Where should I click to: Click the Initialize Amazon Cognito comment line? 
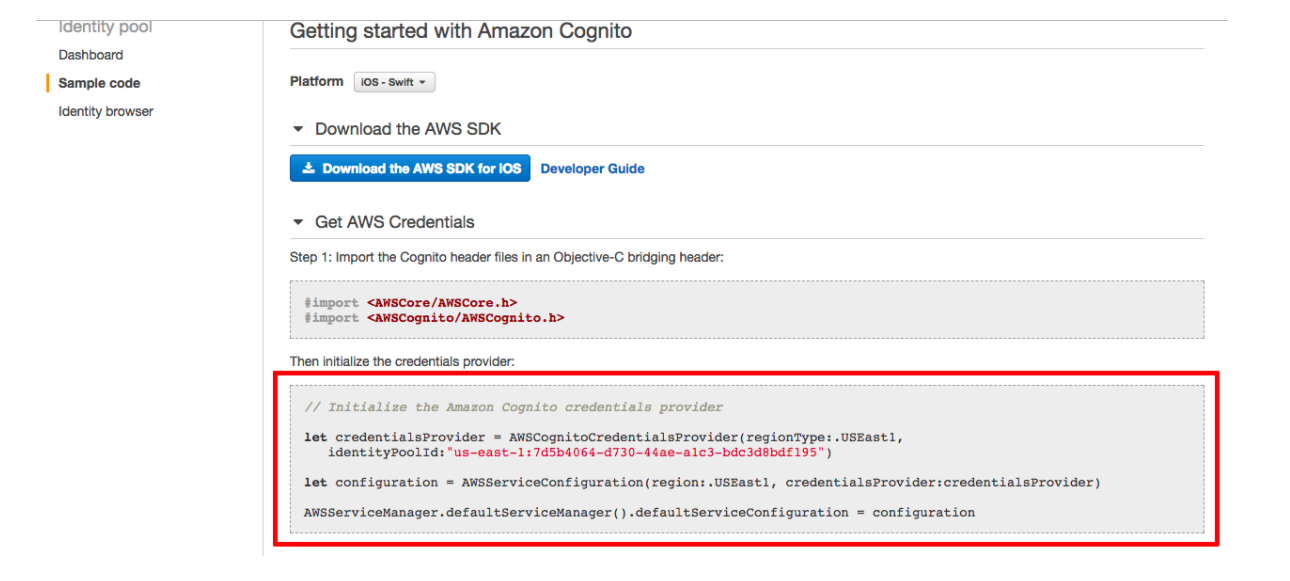coord(513,407)
